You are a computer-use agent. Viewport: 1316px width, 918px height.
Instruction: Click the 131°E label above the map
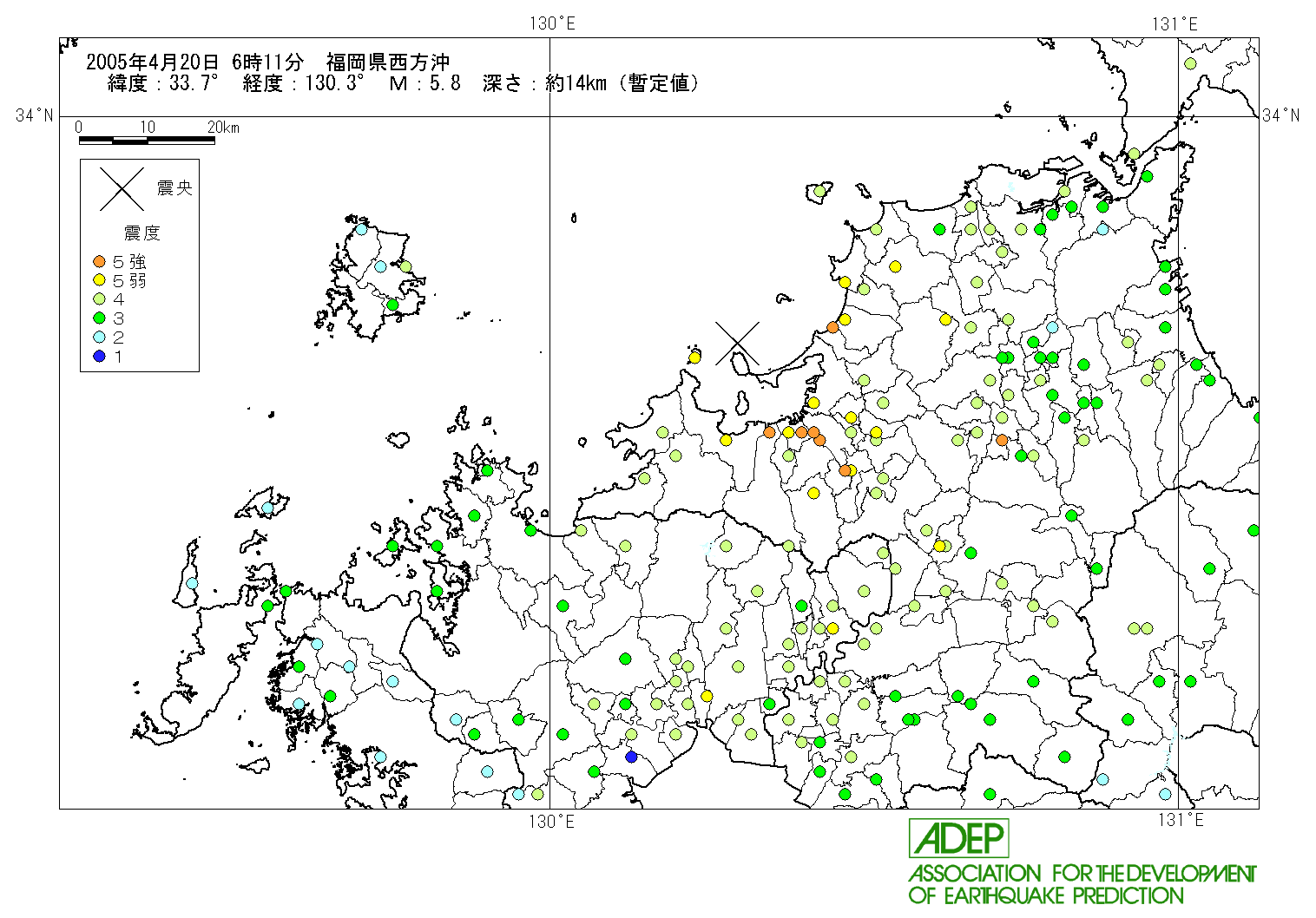click(x=1175, y=23)
